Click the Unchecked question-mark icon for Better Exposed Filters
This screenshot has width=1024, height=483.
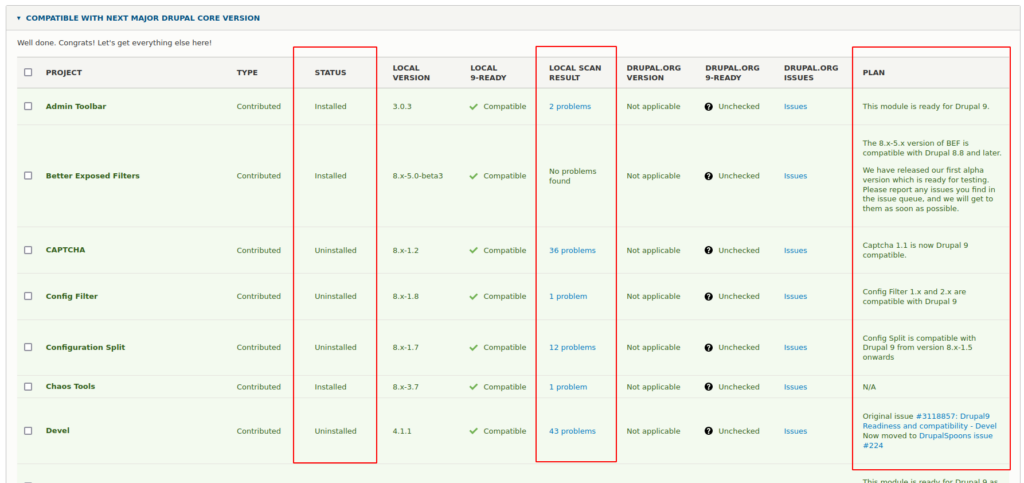coord(709,176)
